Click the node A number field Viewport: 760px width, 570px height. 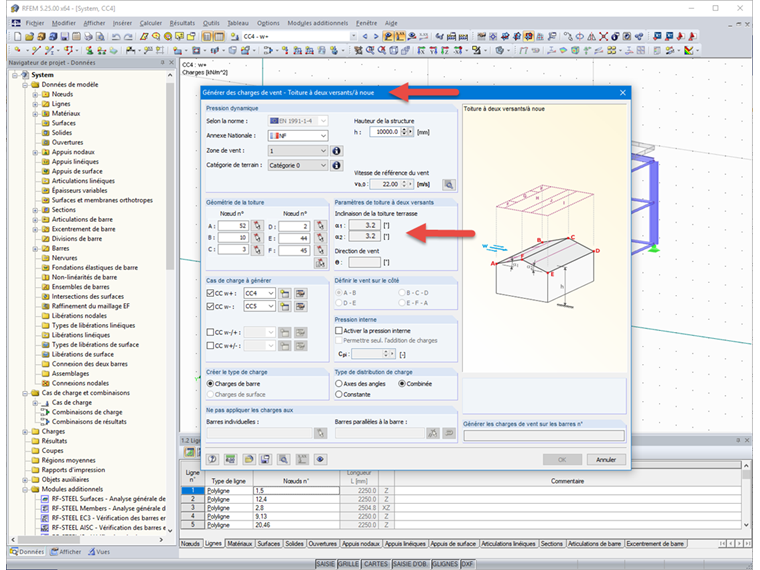233,226
